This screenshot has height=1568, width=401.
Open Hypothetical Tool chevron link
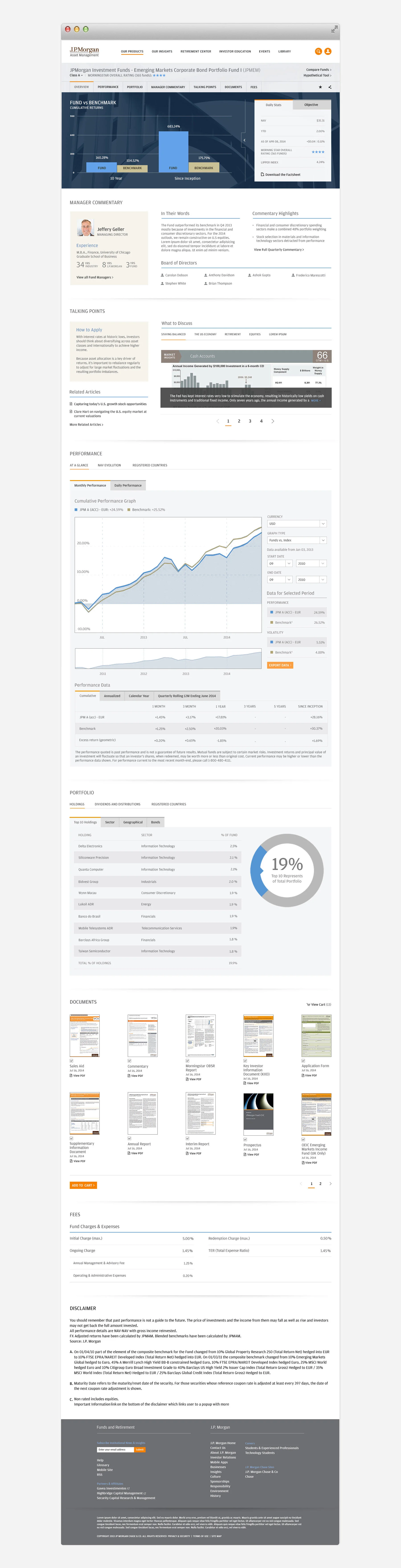pos(318,76)
